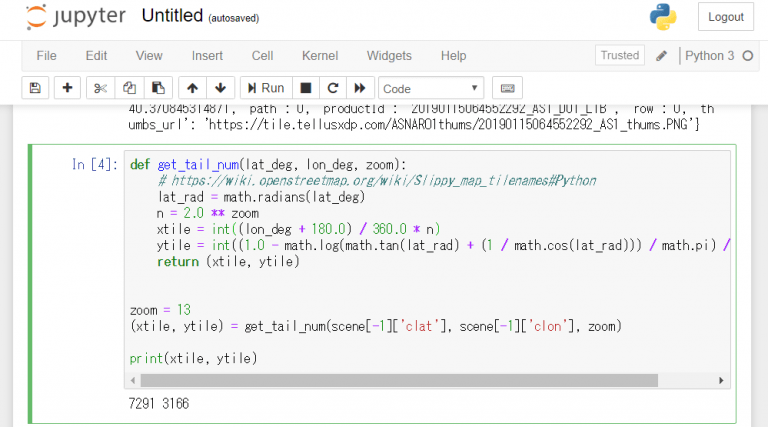Open the Help menu

point(454,56)
